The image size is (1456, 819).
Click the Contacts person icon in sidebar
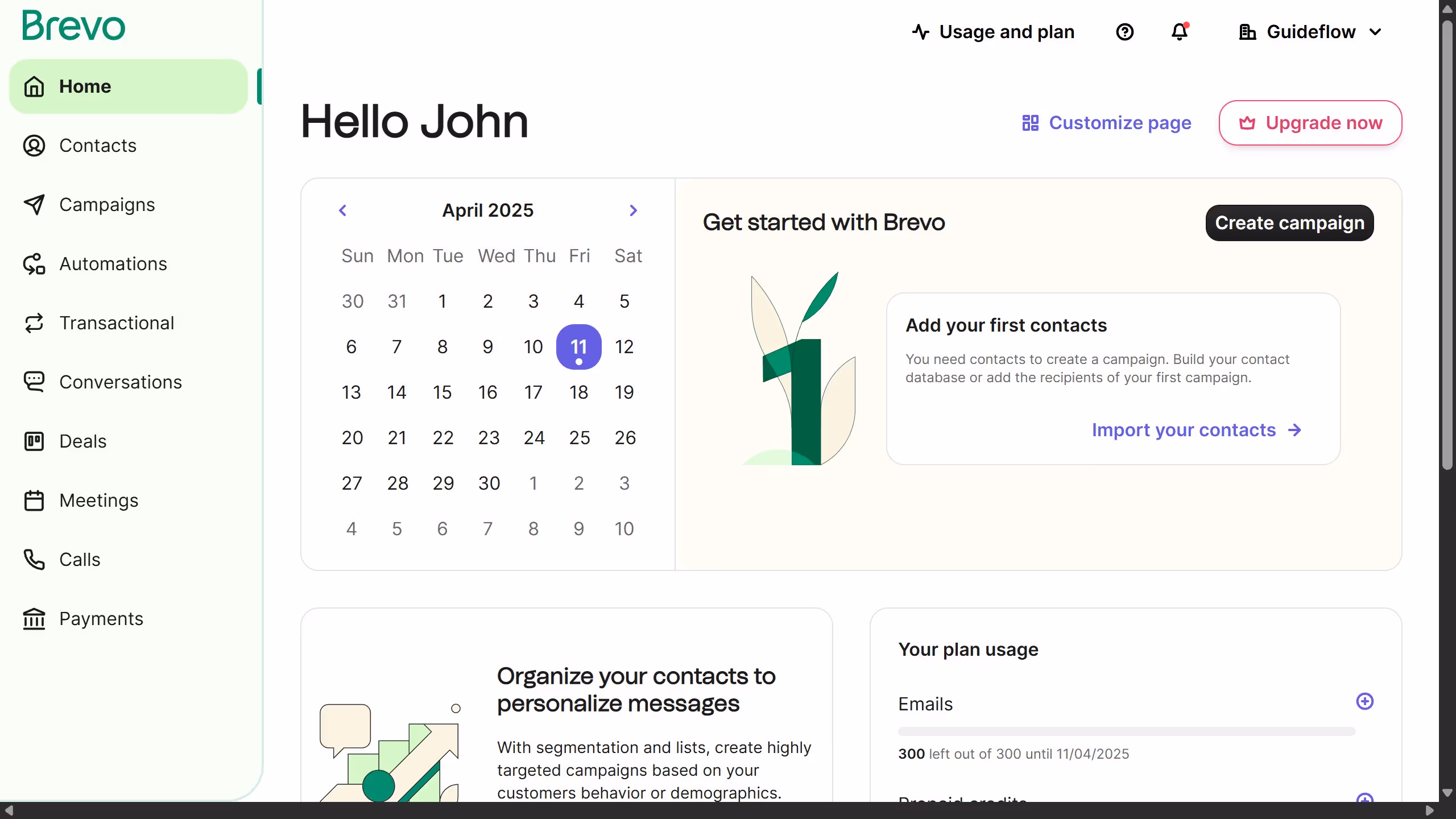click(x=34, y=146)
